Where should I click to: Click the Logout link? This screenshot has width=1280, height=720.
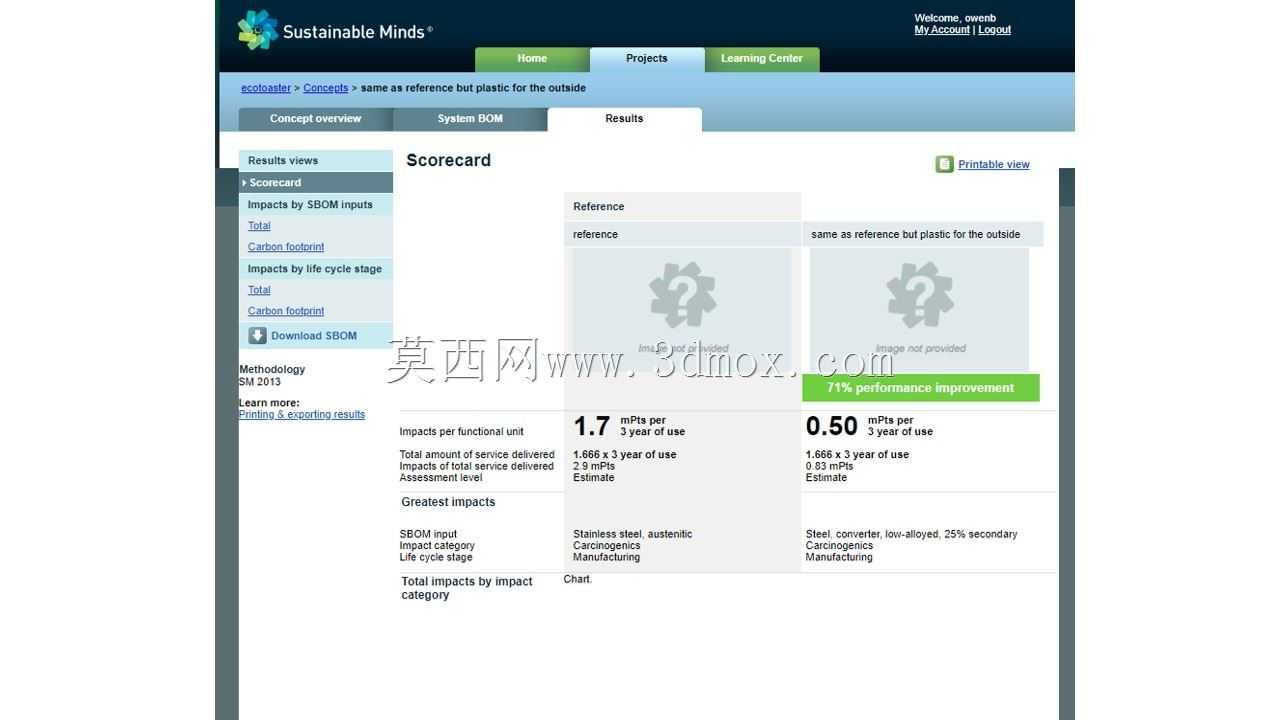(994, 30)
